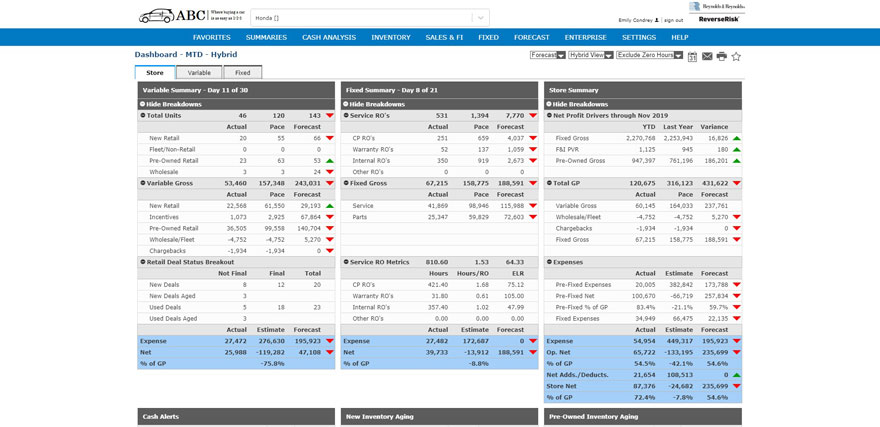Click the user profile icon beside Emily Condrey
880x427 pixels.
pyautogui.click(x=657, y=20)
